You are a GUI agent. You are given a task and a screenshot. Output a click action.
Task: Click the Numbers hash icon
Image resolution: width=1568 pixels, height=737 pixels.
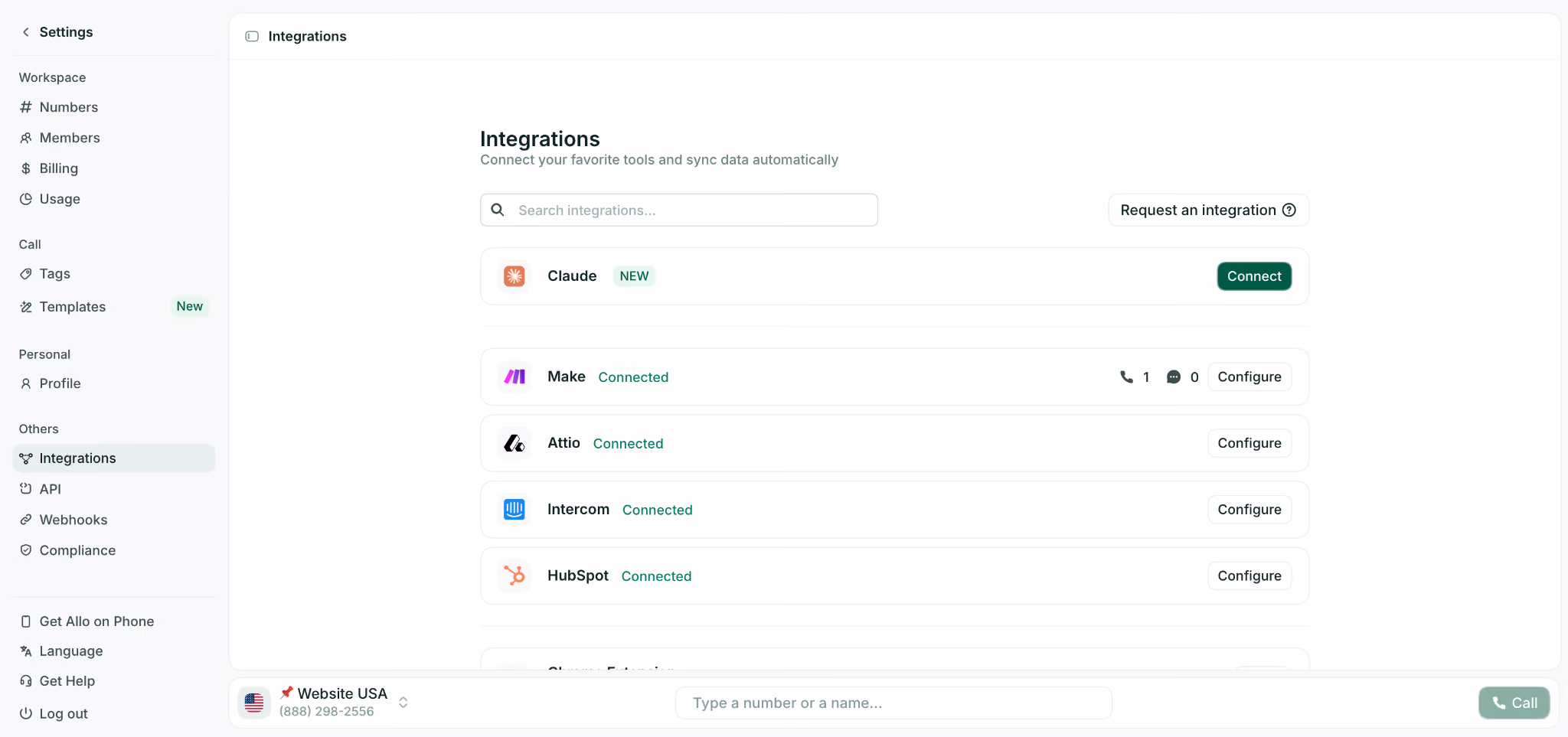coord(26,107)
